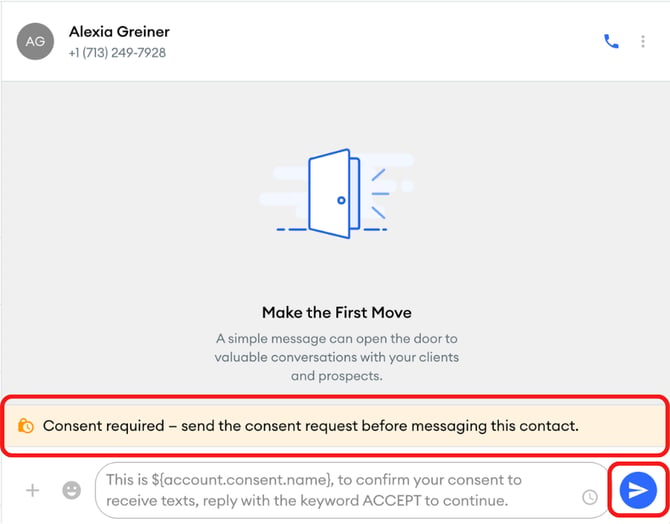Open the three-dot more options menu

tap(643, 41)
